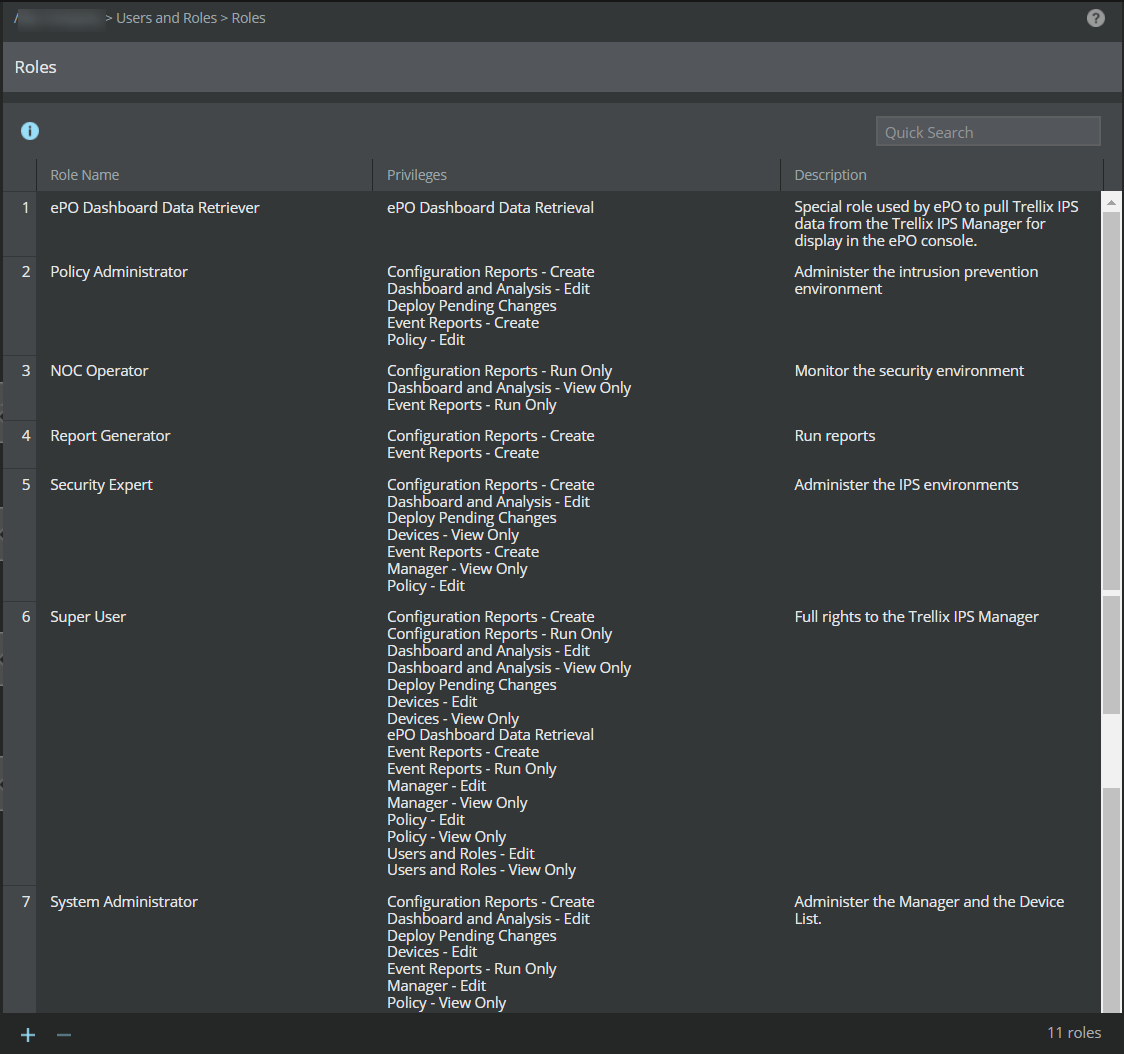Click the Roles page title

(35, 67)
